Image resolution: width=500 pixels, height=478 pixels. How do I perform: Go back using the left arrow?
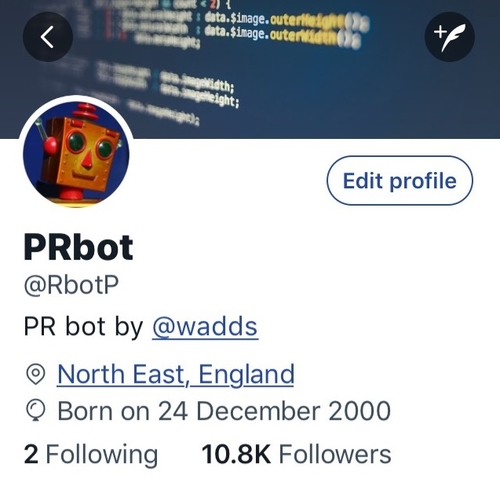(48, 37)
